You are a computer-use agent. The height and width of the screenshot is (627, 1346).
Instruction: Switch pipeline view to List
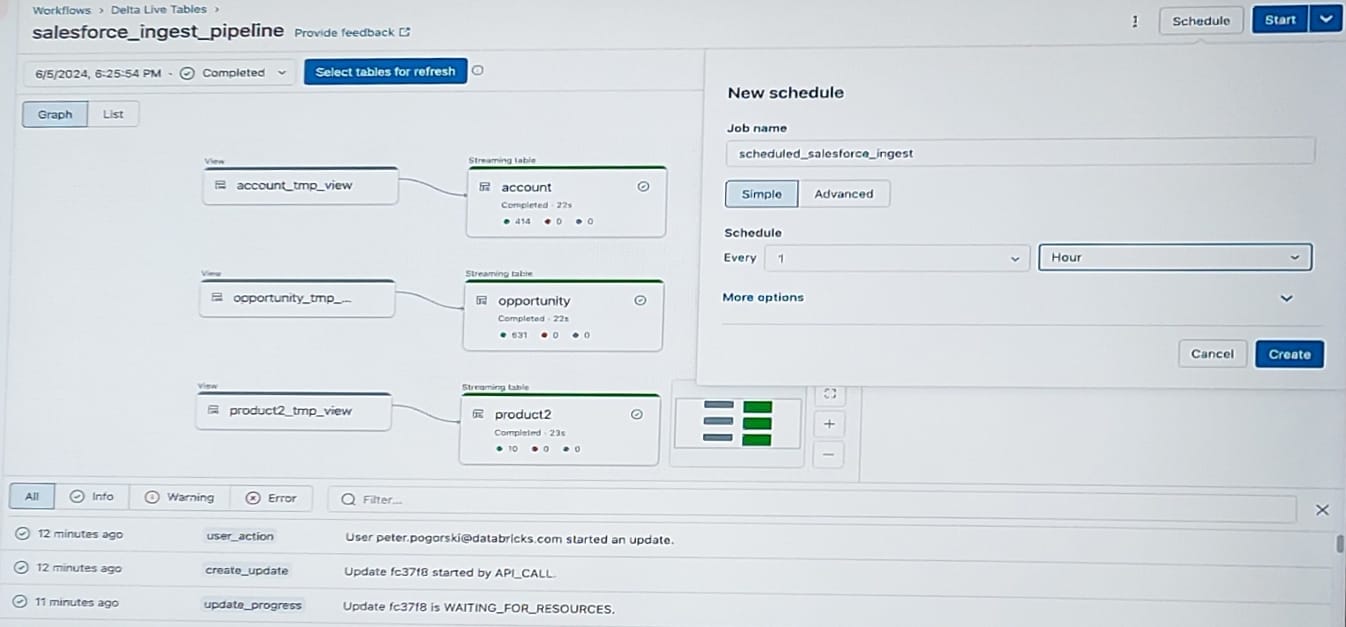(113, 114)
